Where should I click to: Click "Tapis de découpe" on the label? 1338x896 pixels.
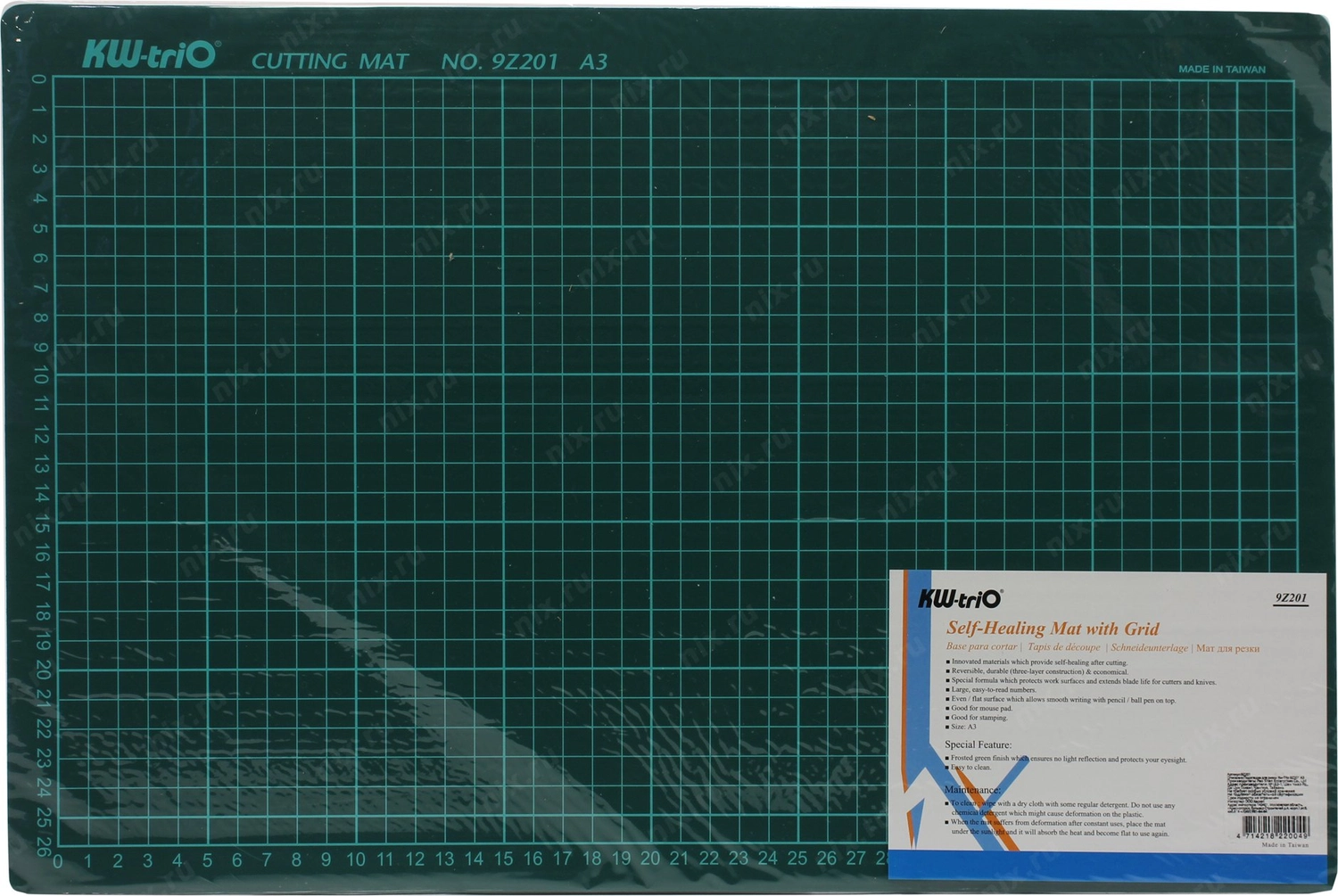click(x=1063, y=648)
